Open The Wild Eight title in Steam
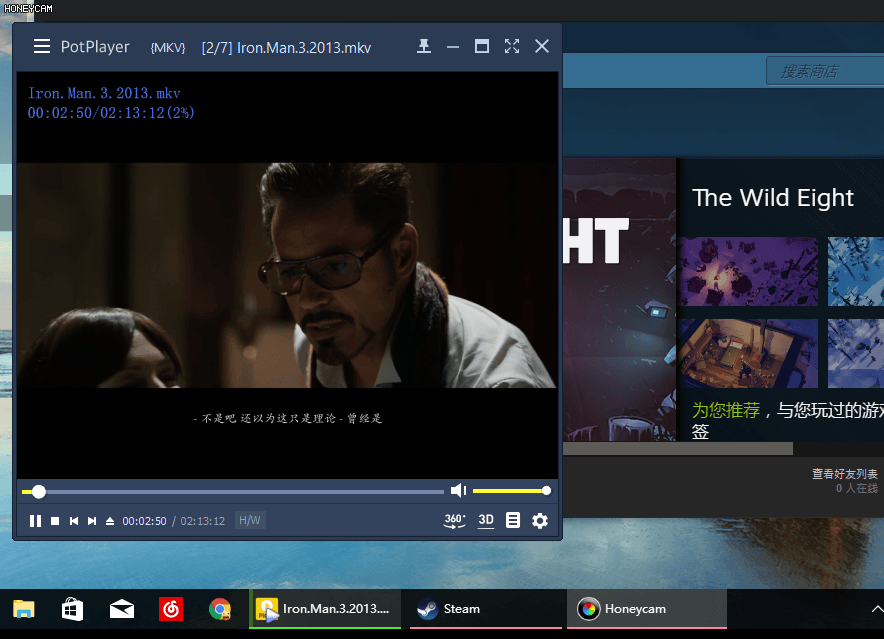The image size is (884, 639). pyautogui.click(x=772, y=198)
